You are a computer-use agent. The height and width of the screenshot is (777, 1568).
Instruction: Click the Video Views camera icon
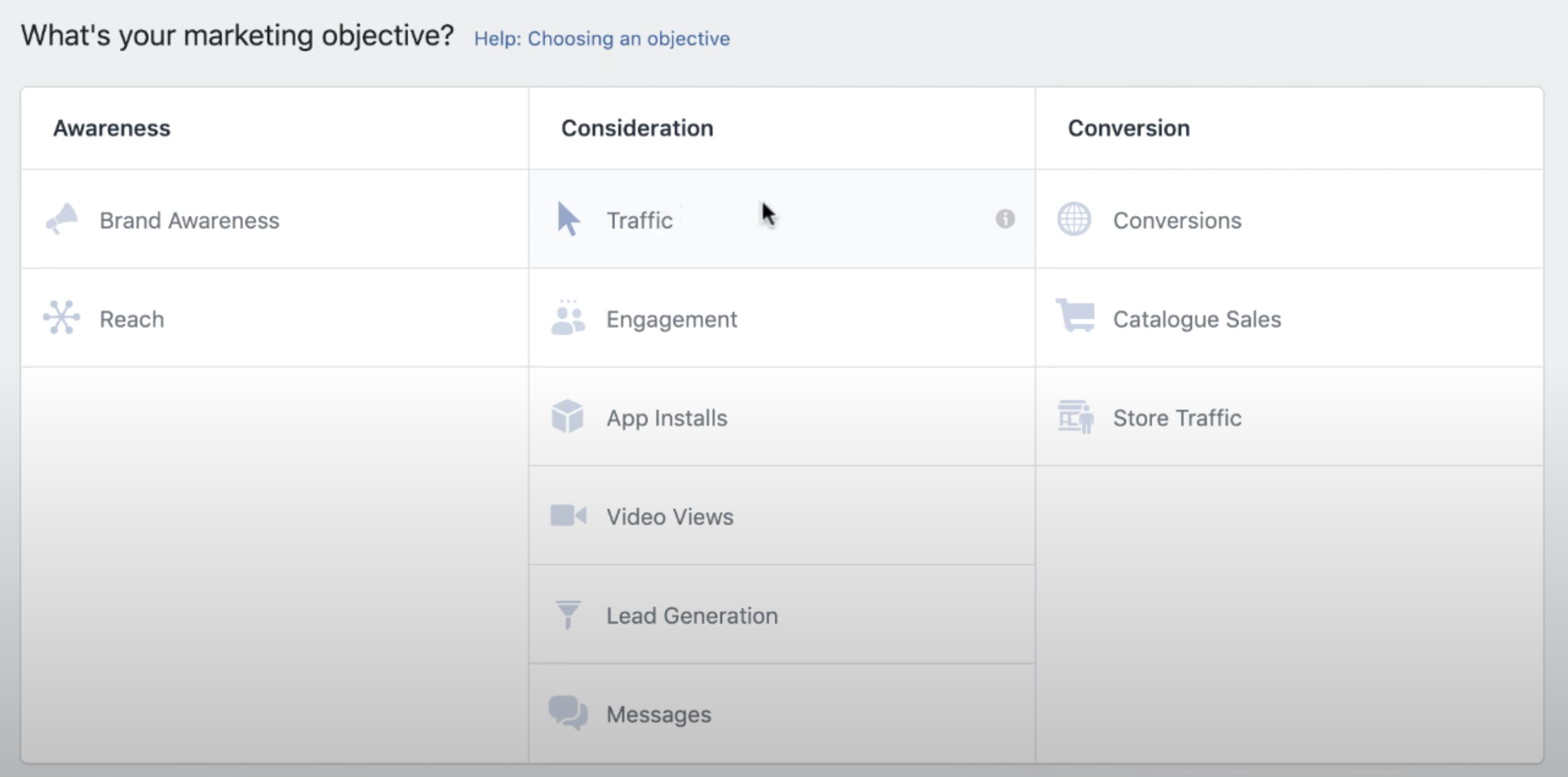(569, 516)
